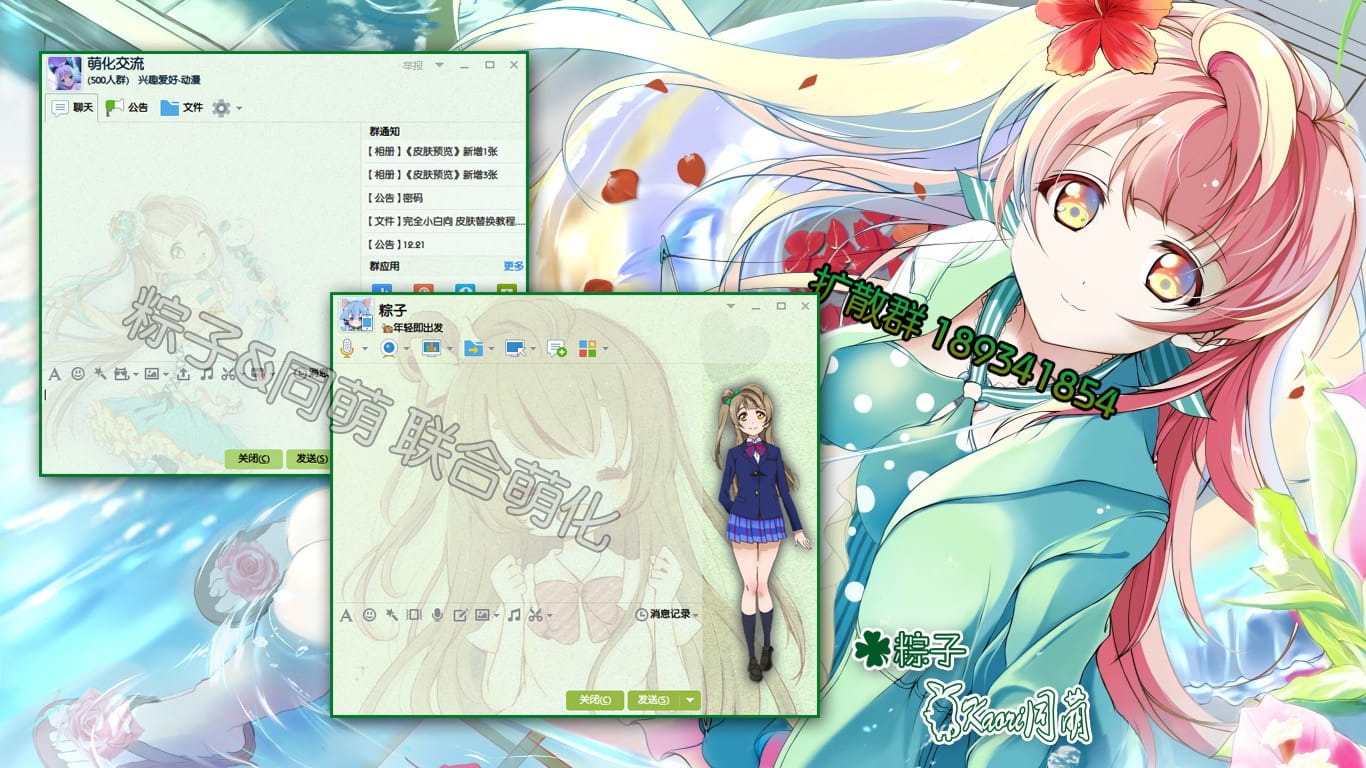The image size is (1366, 768).
Task: Click 发送 button in 粽子 chat
Action: click(654, 700)
